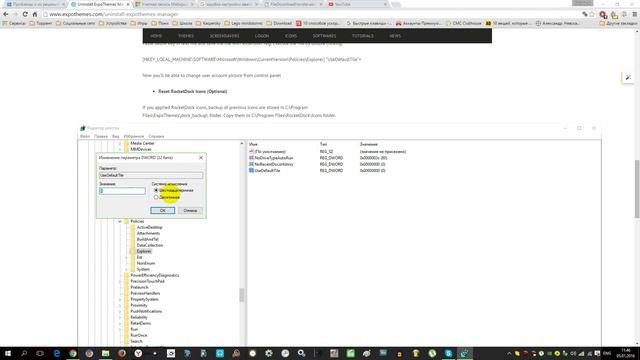Screen dimensions: 640x360
Task: Open ICONS in the website navigation bar
Action: pyautogui.click(x=291, y=36)
